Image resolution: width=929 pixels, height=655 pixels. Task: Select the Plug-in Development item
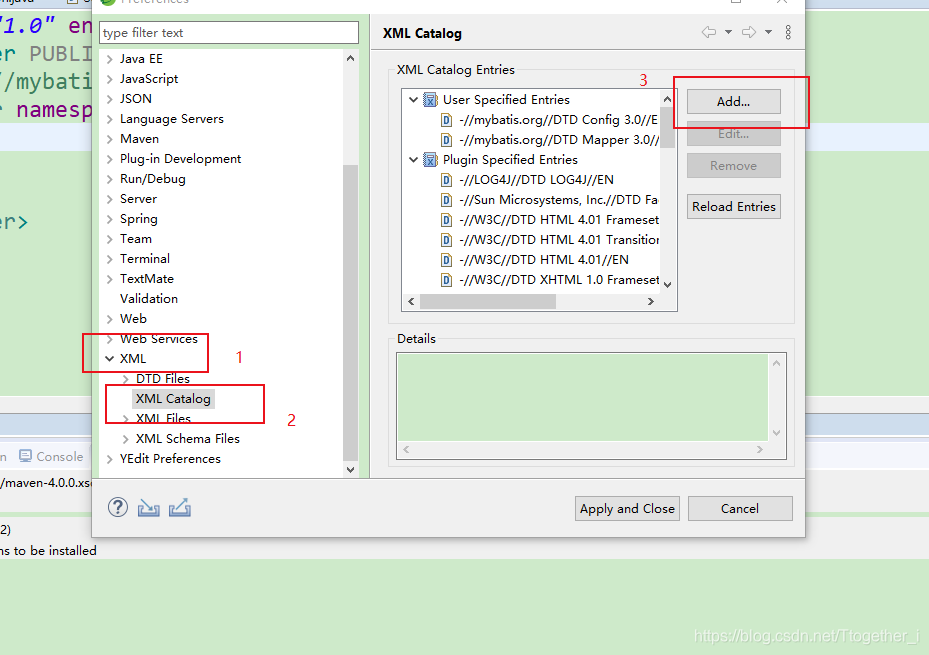pos(180,159)
